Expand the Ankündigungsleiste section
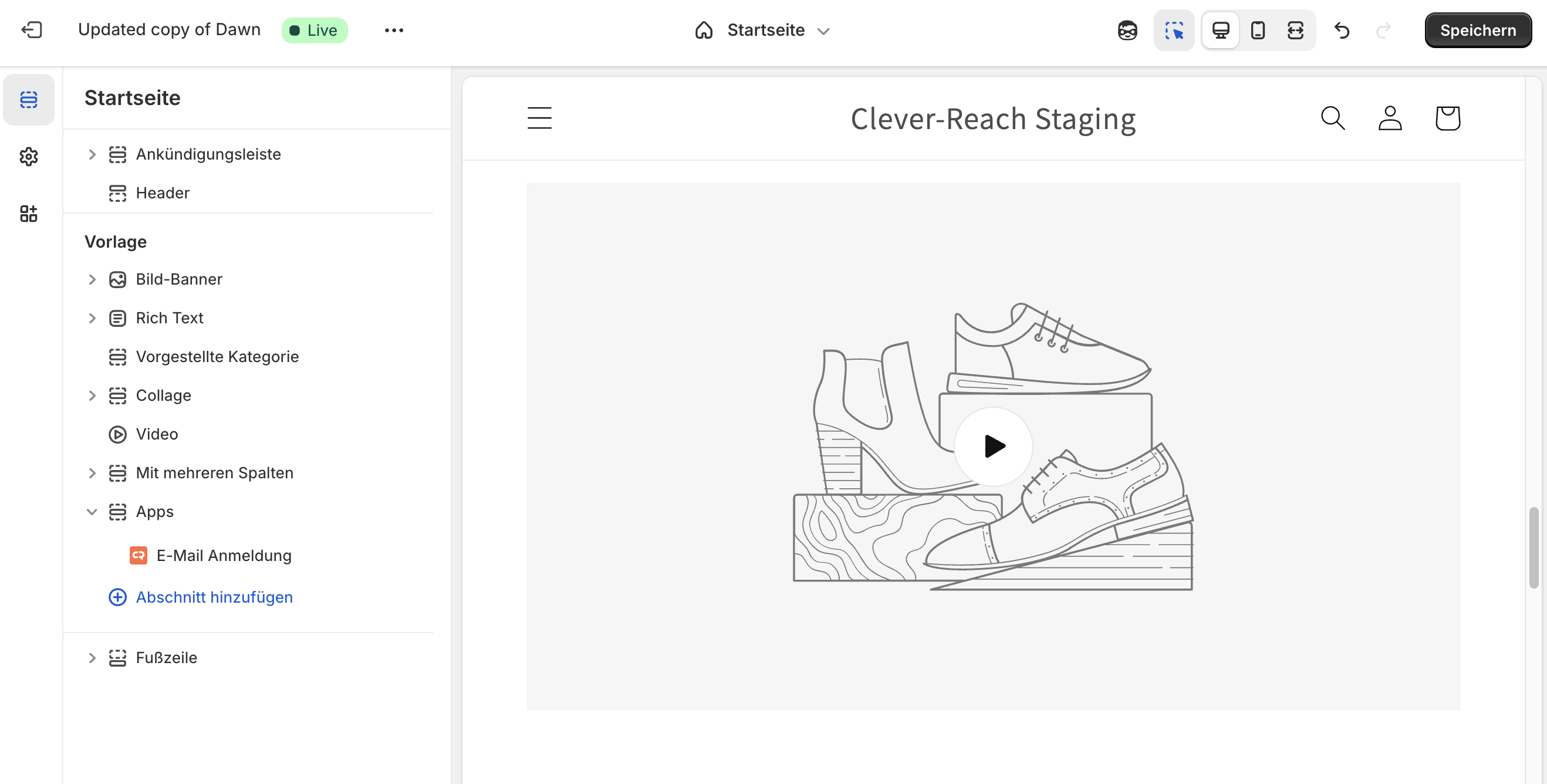 click(92, 154)
